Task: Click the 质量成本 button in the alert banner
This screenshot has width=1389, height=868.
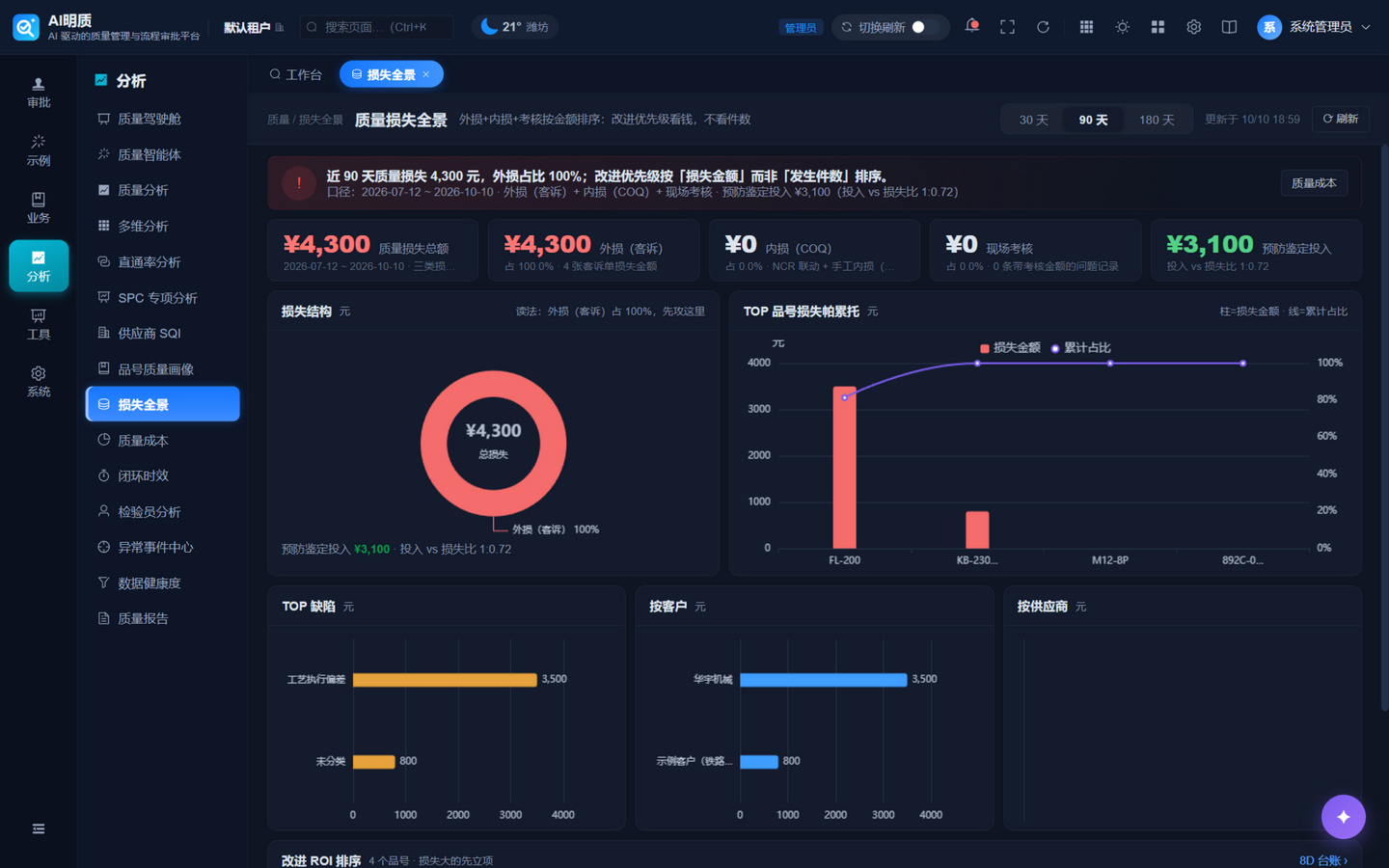Action: click(1314, 183)
